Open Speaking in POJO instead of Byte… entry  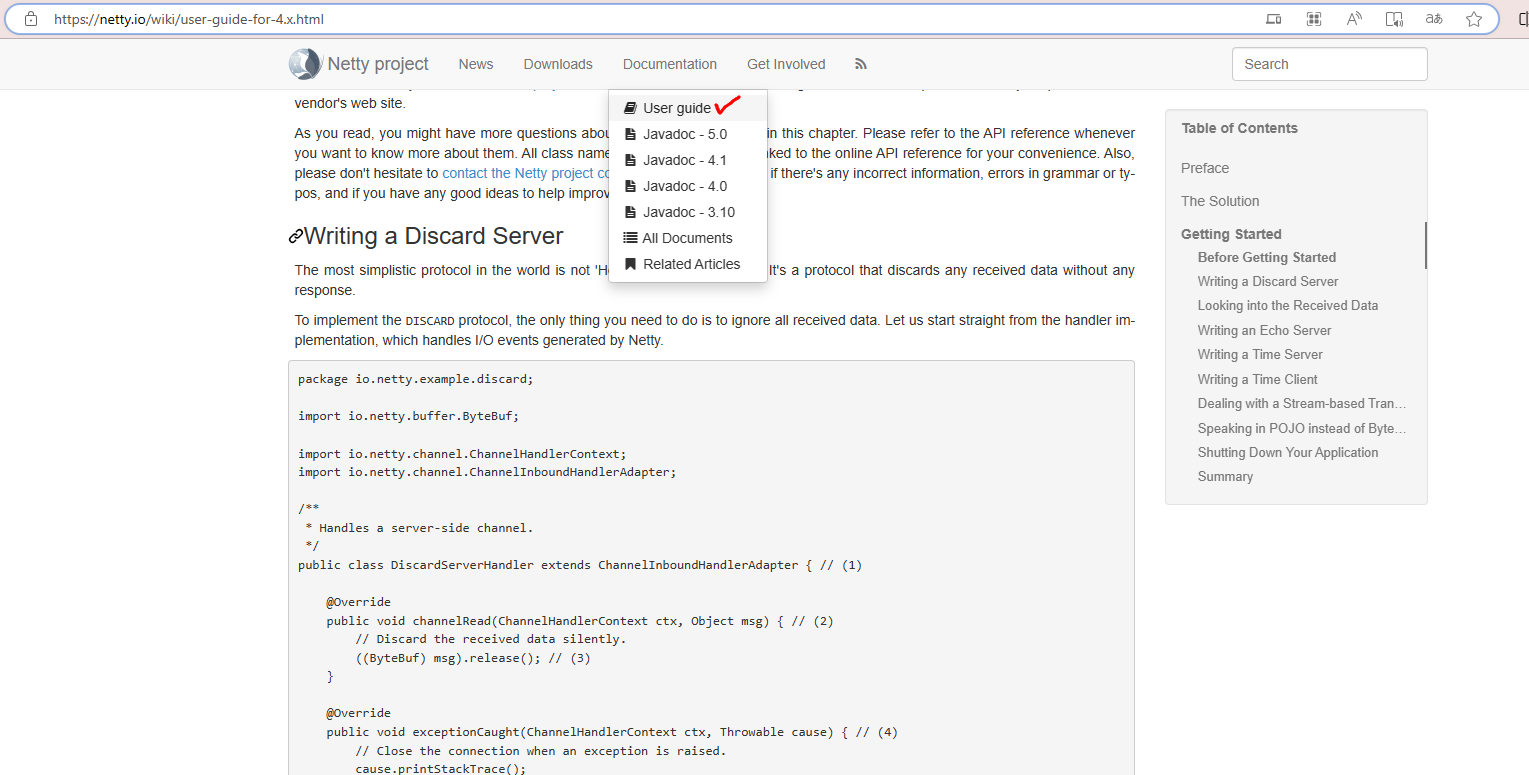(1302, 428)
